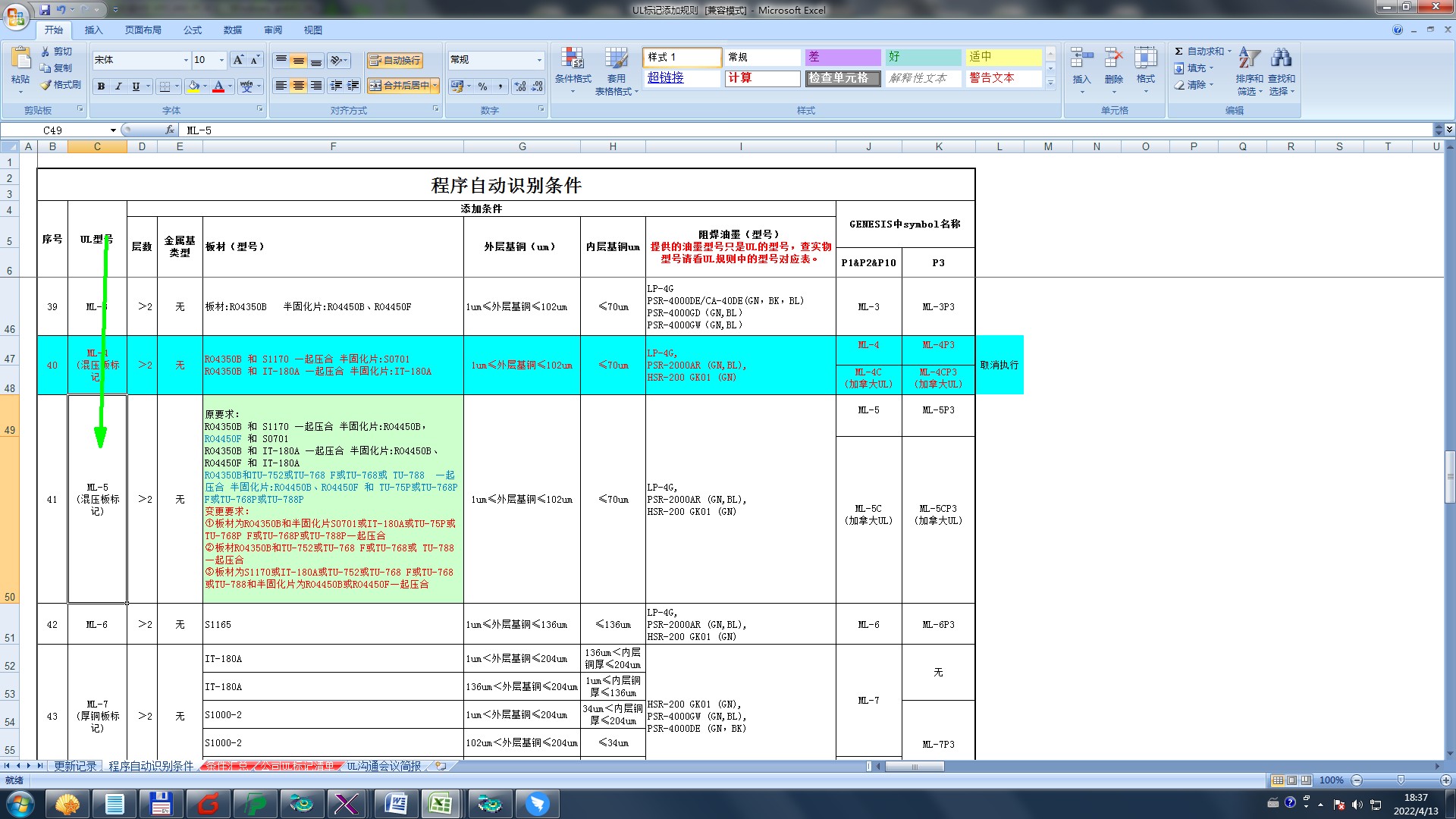Apply the red font color A
The image size is (1456, 819).
click(x=218, y=86)
